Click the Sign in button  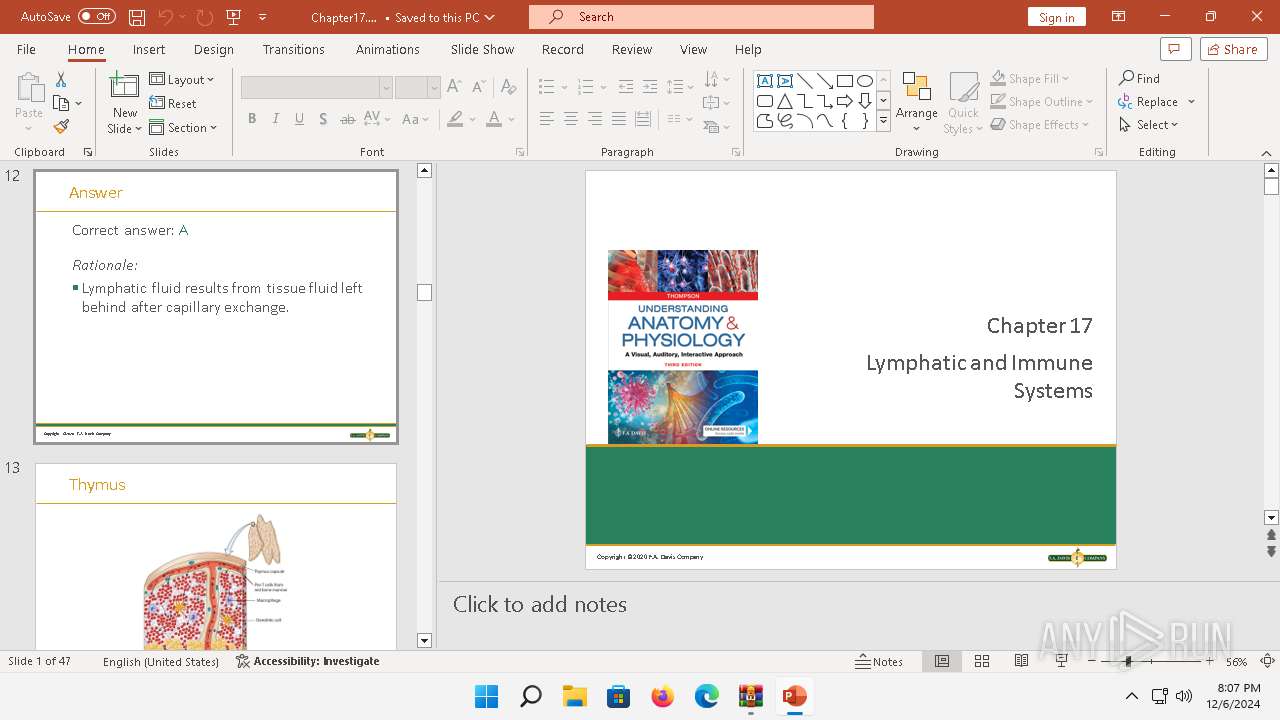coord(1056,17)
